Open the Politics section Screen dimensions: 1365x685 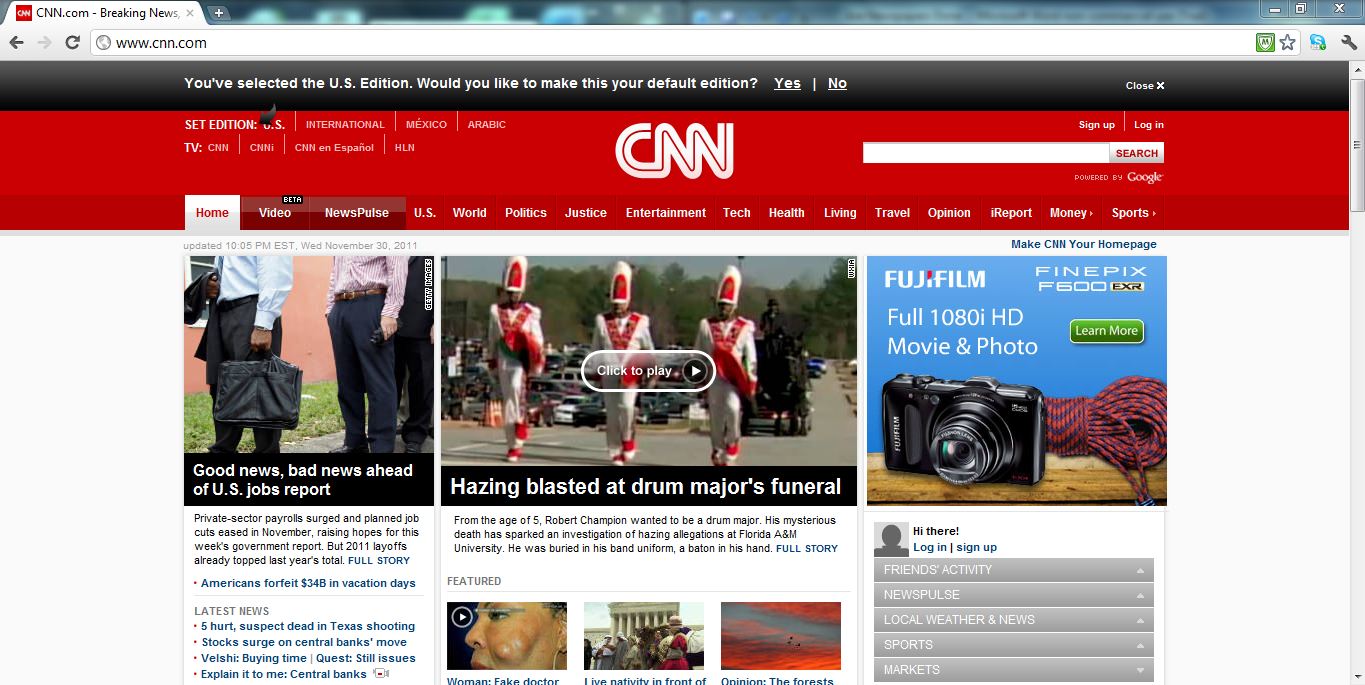pyautogui.click(x=526, y=213)
